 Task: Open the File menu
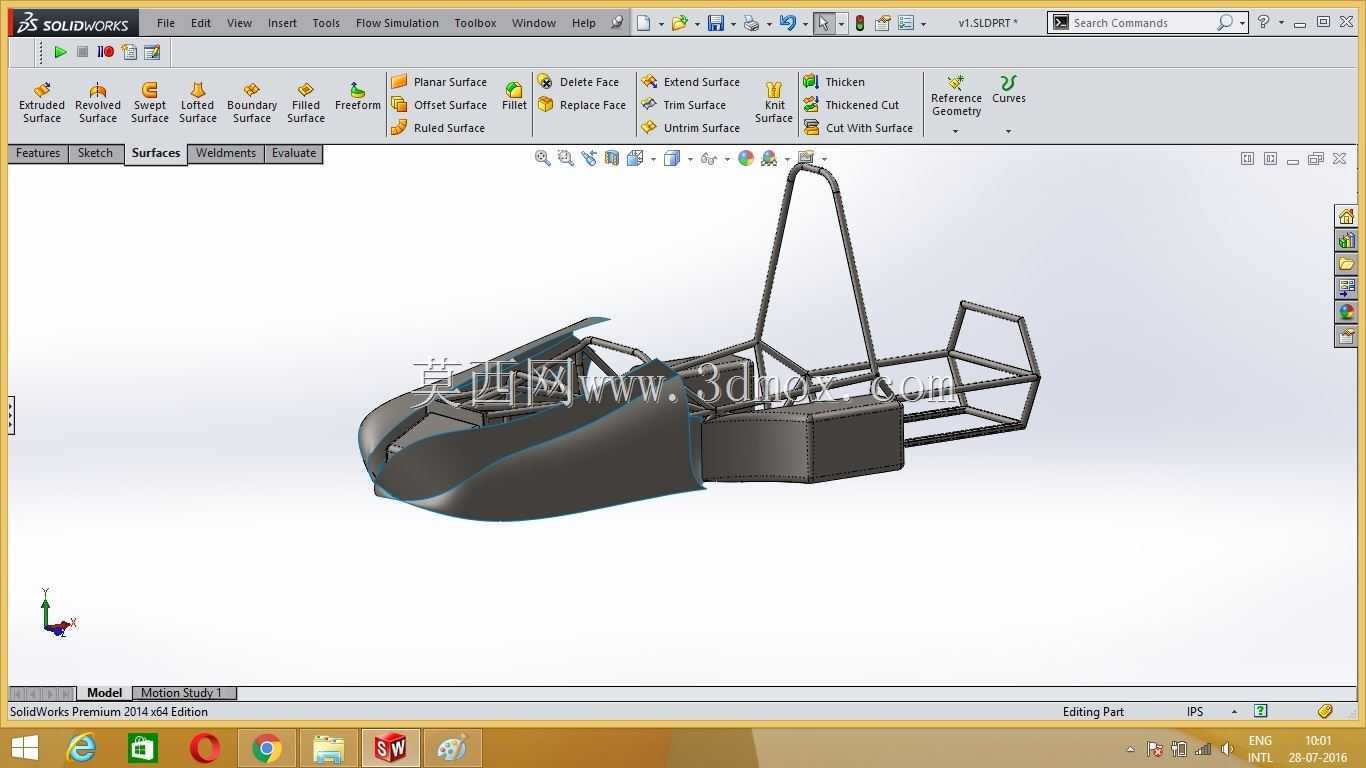pyautogui.click(x=166, y=23)
